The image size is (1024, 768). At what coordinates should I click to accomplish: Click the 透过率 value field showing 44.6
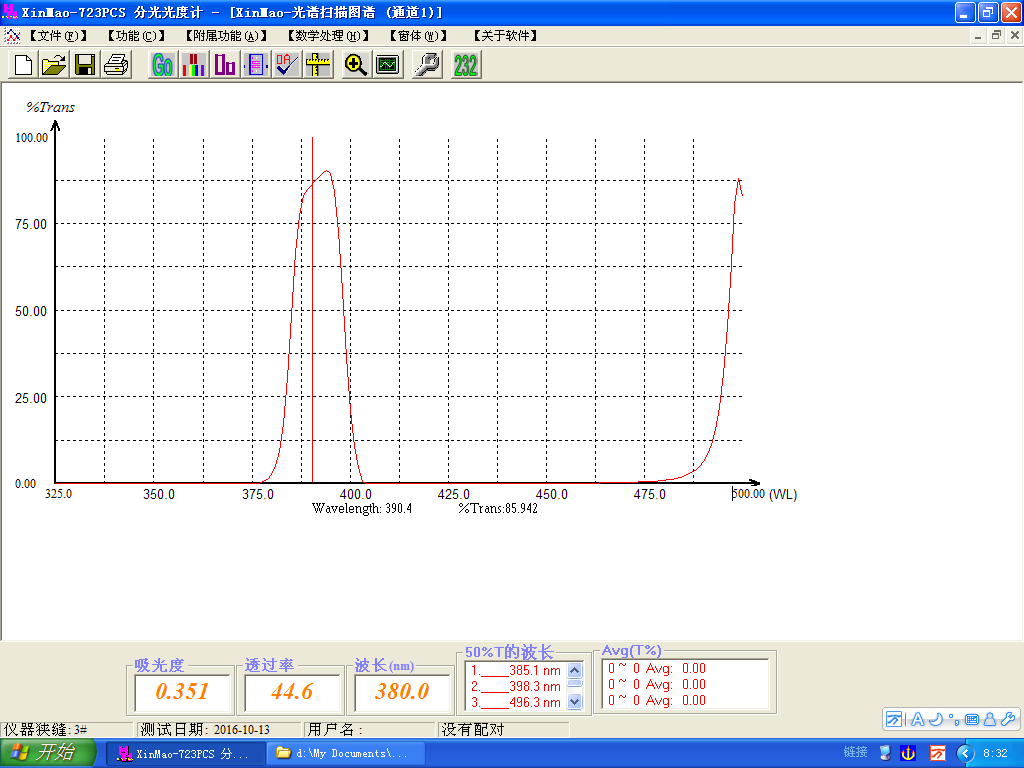point(293,692)
